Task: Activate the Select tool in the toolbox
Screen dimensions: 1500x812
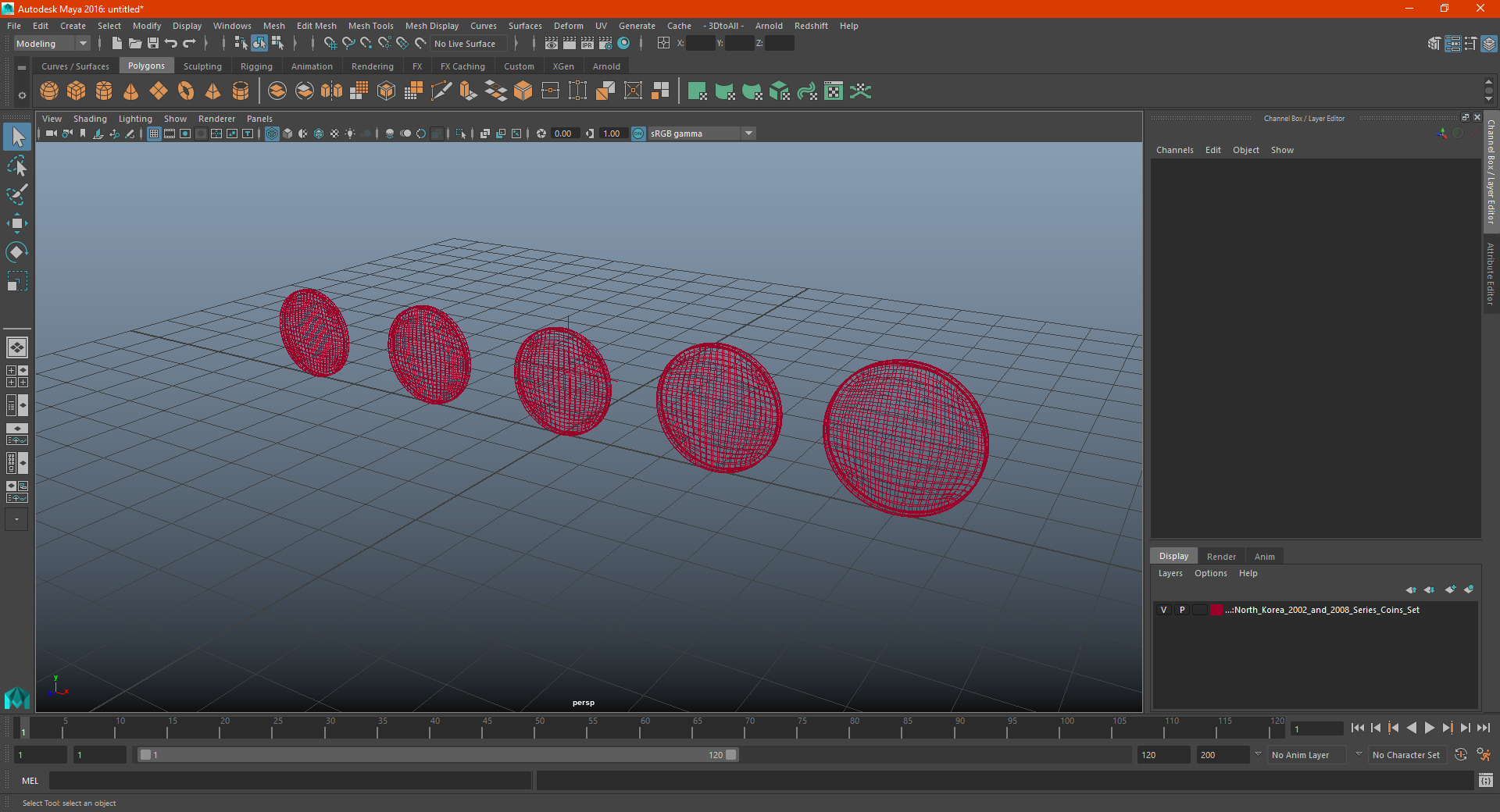Action: [17, 137]
